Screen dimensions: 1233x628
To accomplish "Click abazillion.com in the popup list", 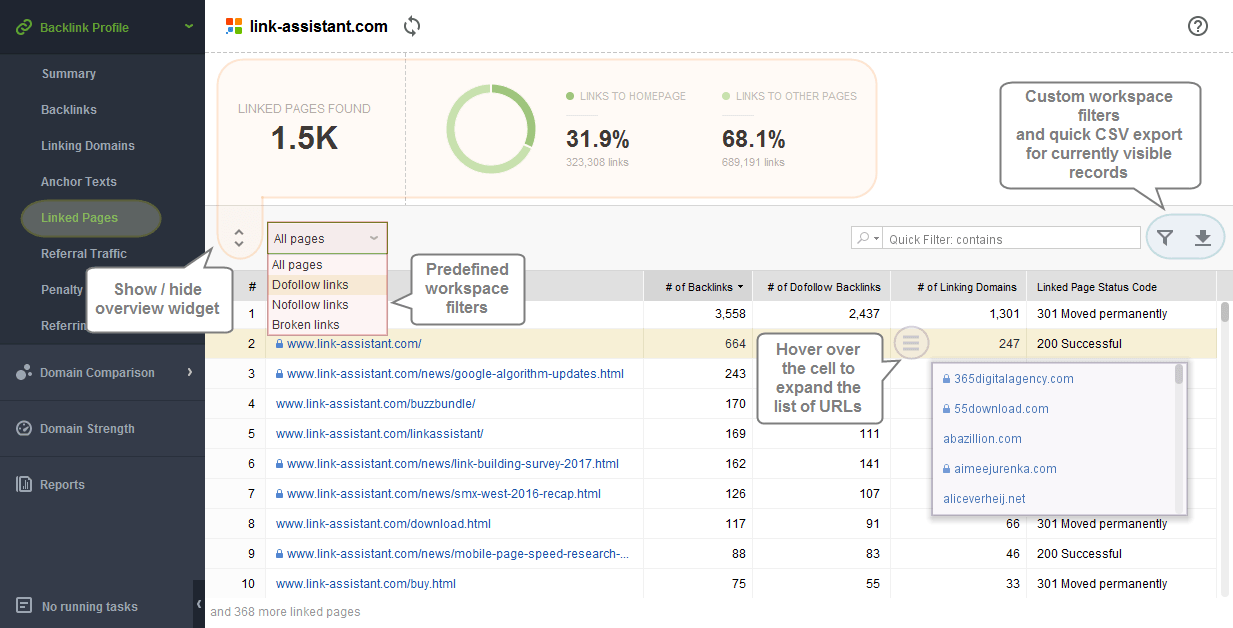I will tap(982, 439).
